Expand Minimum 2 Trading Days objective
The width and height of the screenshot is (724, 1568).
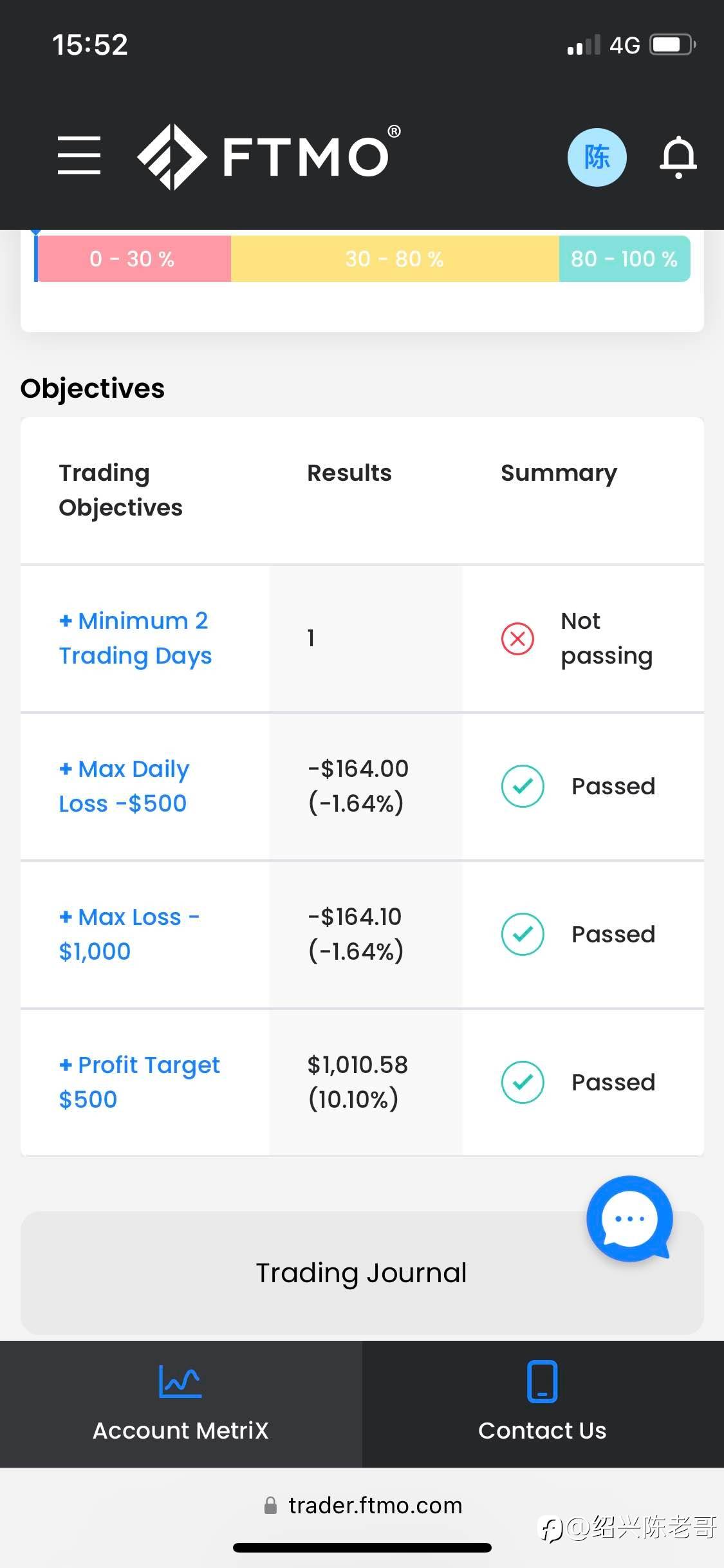(x=135, y=638)
